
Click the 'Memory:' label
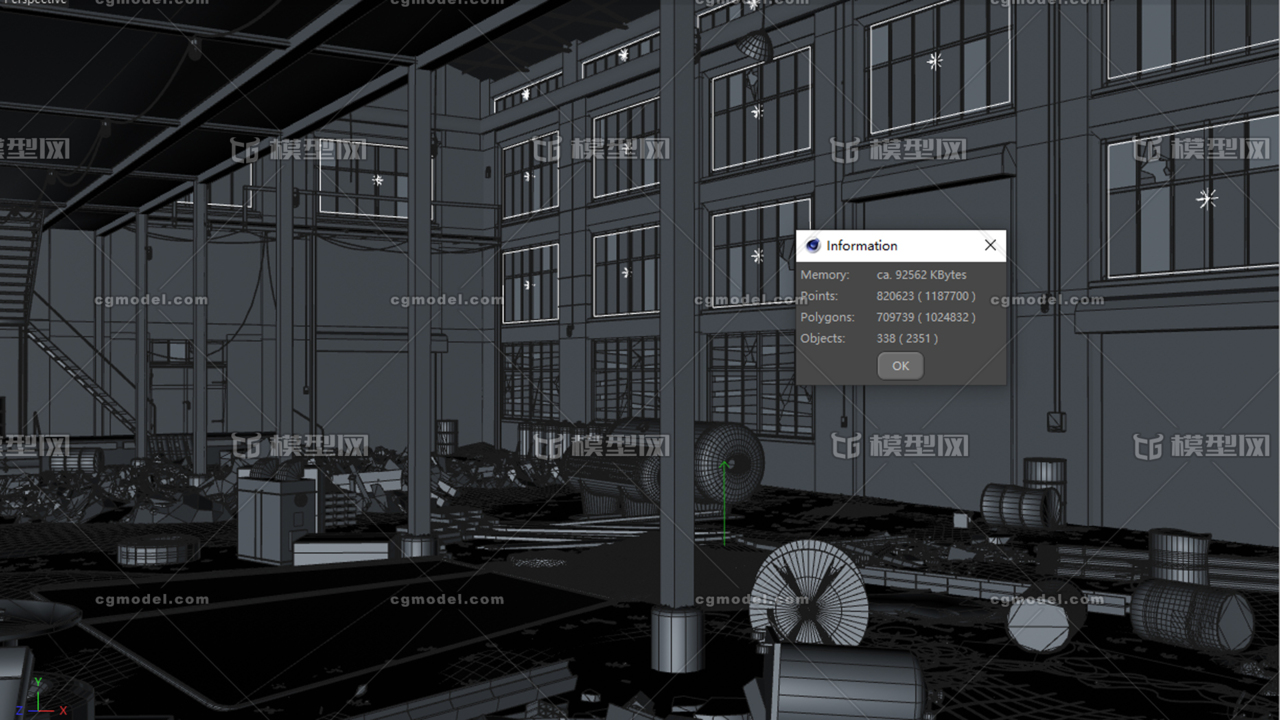825,275
